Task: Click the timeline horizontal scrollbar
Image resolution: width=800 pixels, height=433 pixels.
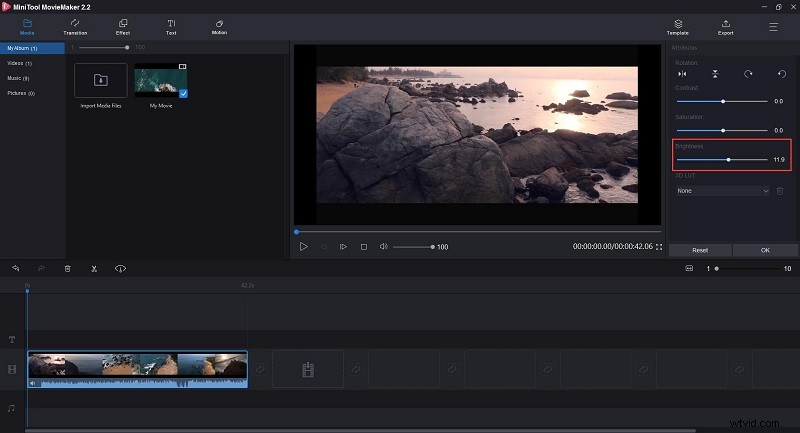Action: 360,431
